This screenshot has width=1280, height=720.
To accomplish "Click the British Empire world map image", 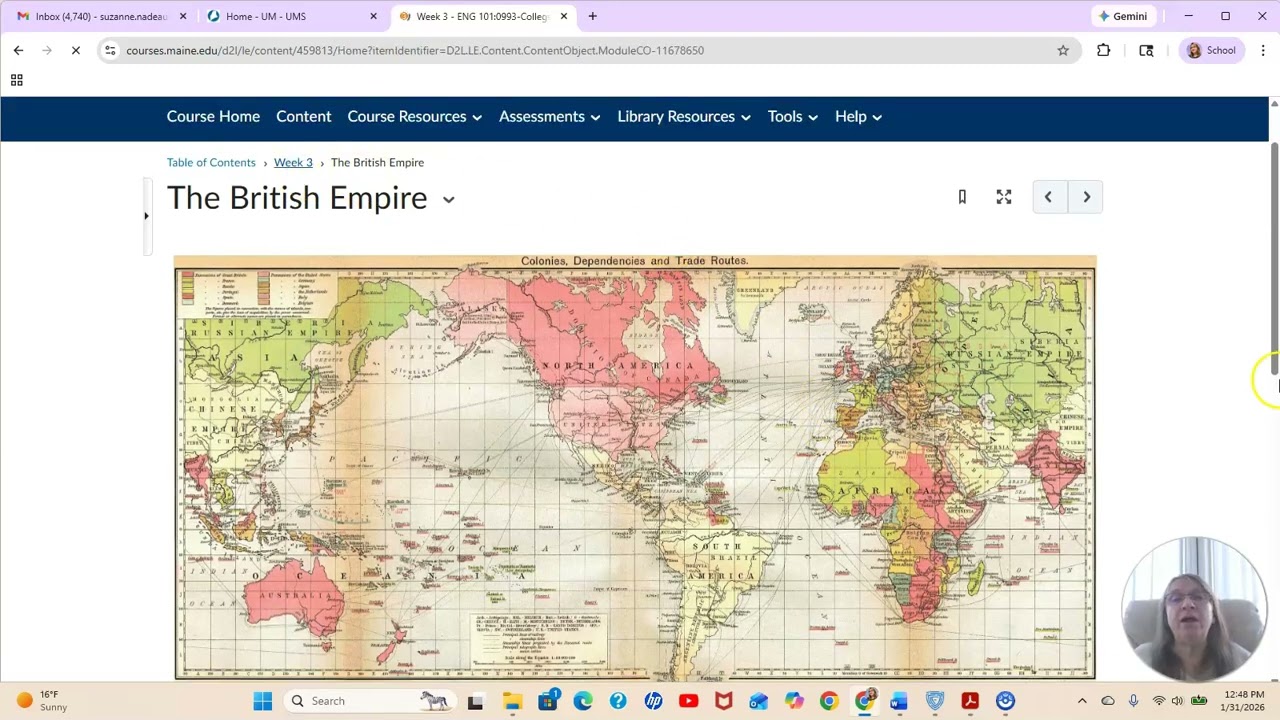I will point(635,467).
